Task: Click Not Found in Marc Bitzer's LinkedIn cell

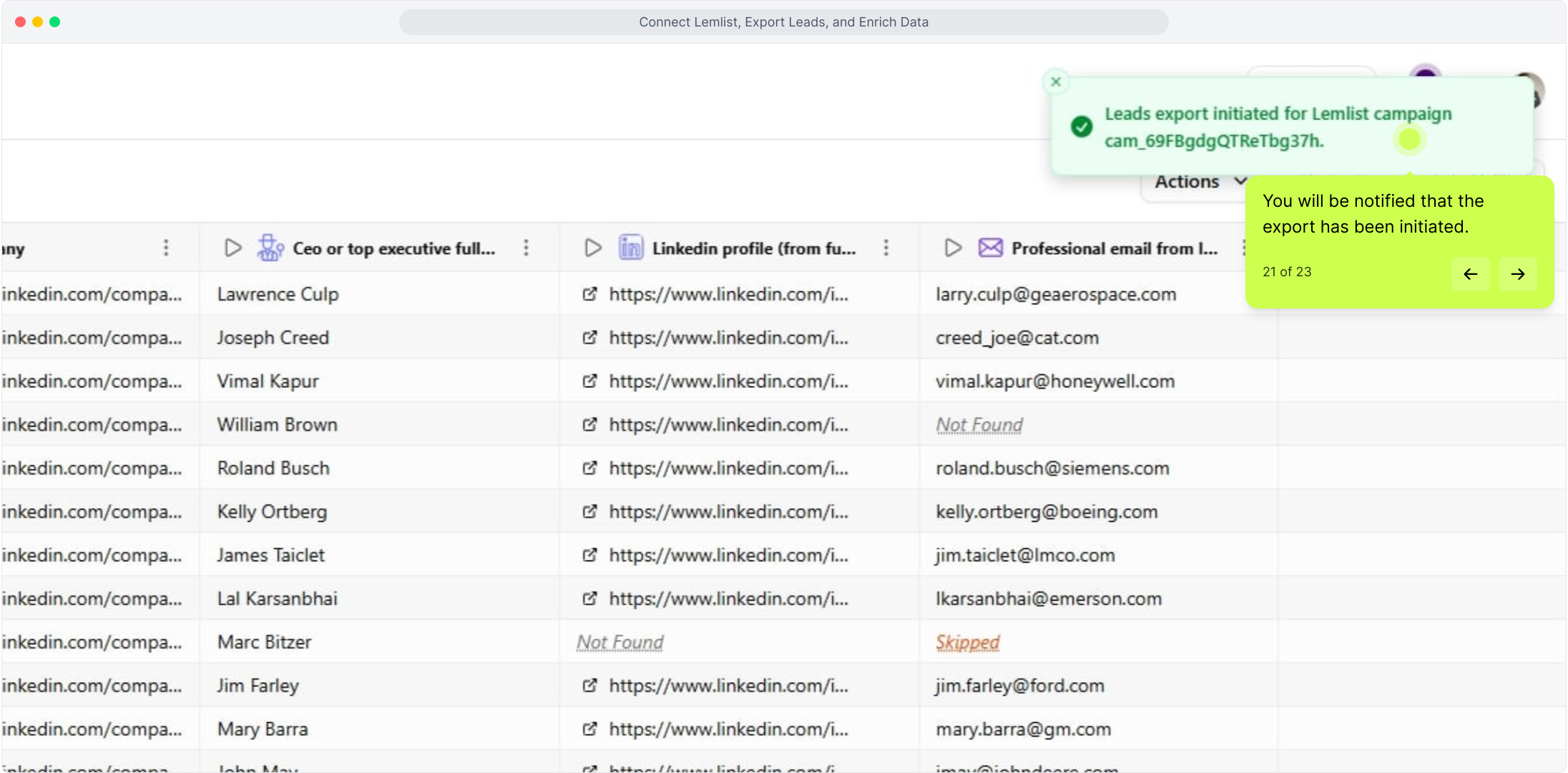Action: click(x=620, y=643)
